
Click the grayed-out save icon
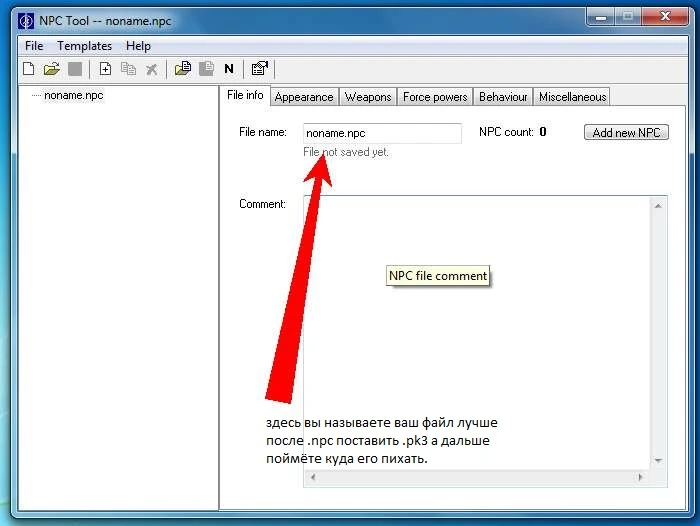(75, 69)
